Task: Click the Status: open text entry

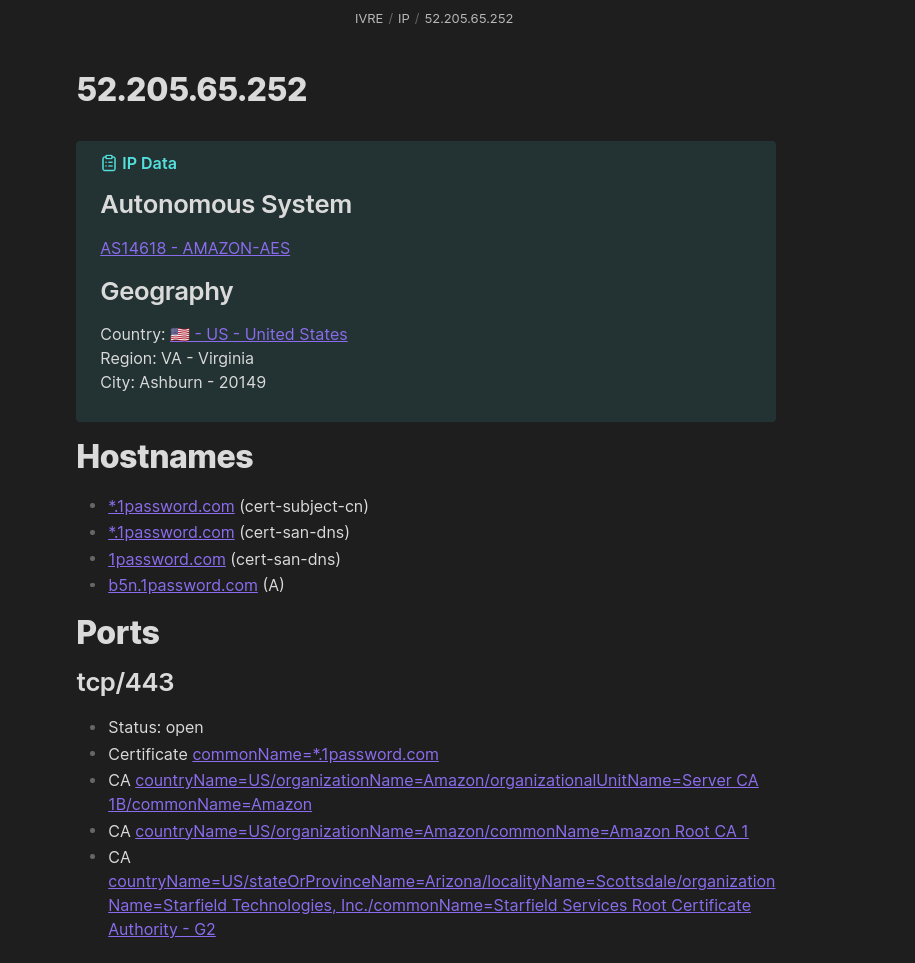Action: coord(155,727)
